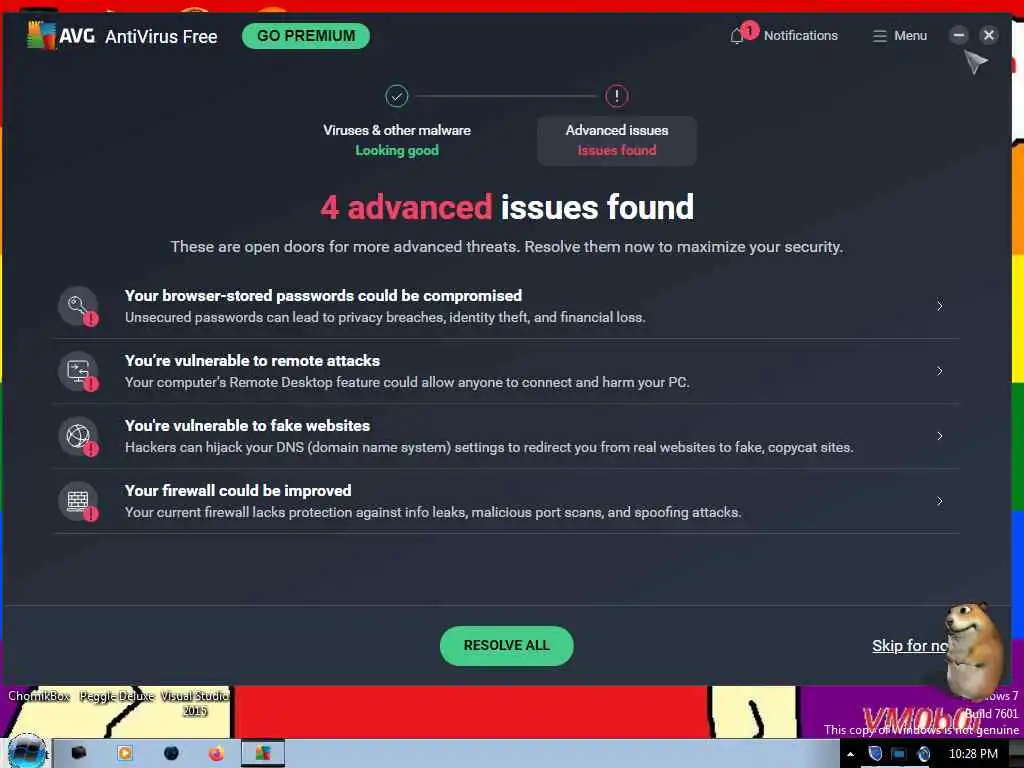Open the ChomikBox desktop shortcut
The height and width of the screenshot is (768, 1024).
pyautogui.click(x=39, y=696)
